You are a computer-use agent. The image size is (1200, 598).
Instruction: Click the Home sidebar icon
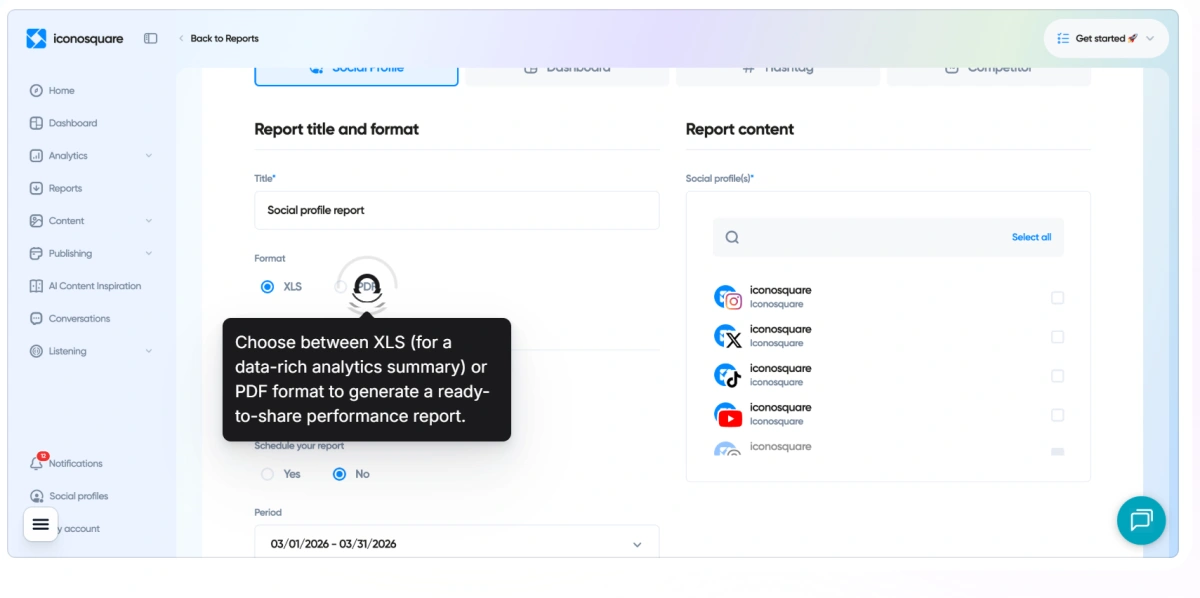pyautogui.click(x=37, y=90)
